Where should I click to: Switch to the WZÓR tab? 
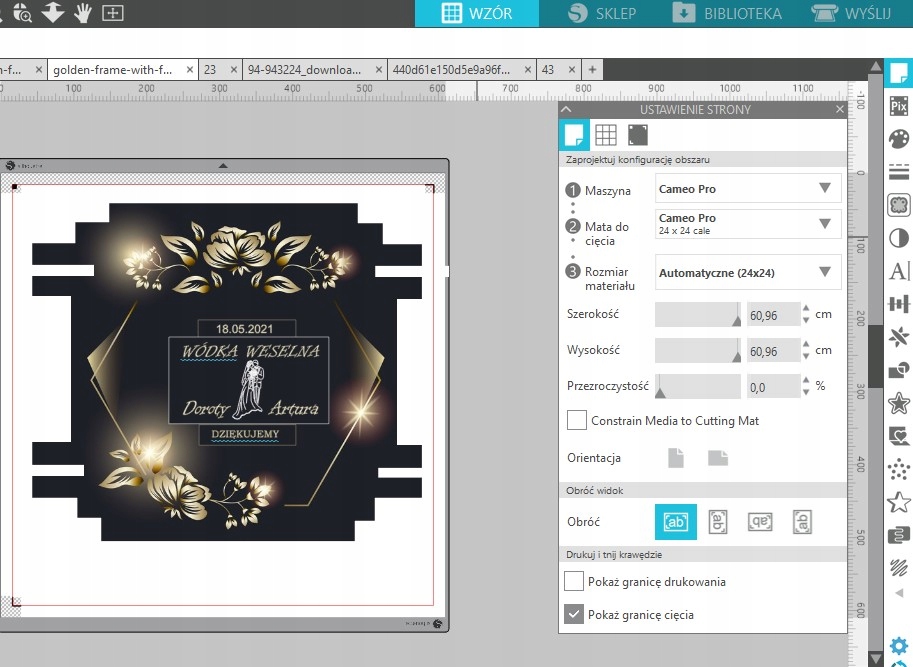(x=477, y=13)
